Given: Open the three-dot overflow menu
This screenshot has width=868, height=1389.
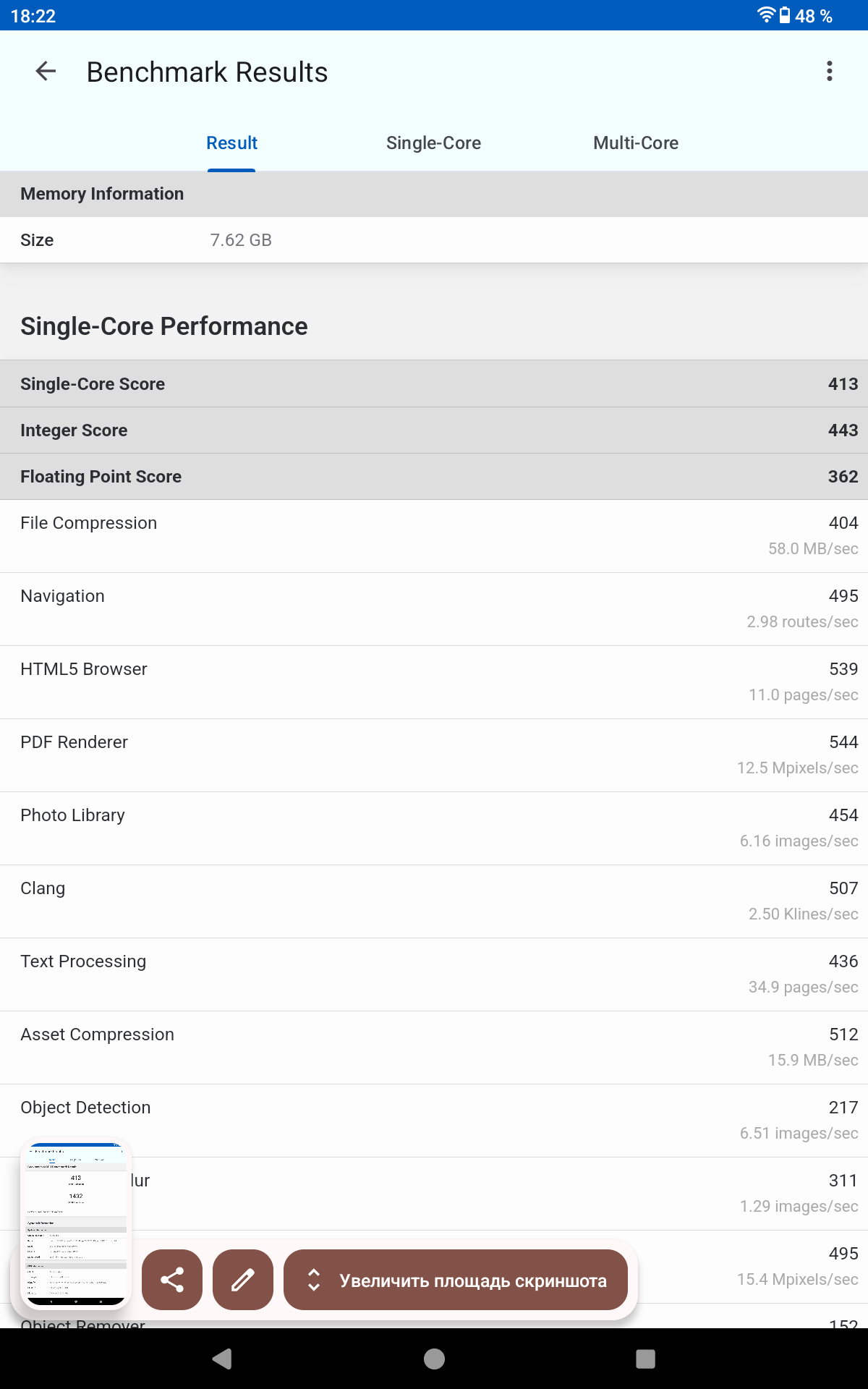Looking at the screenshot, I should pos(829,71).
